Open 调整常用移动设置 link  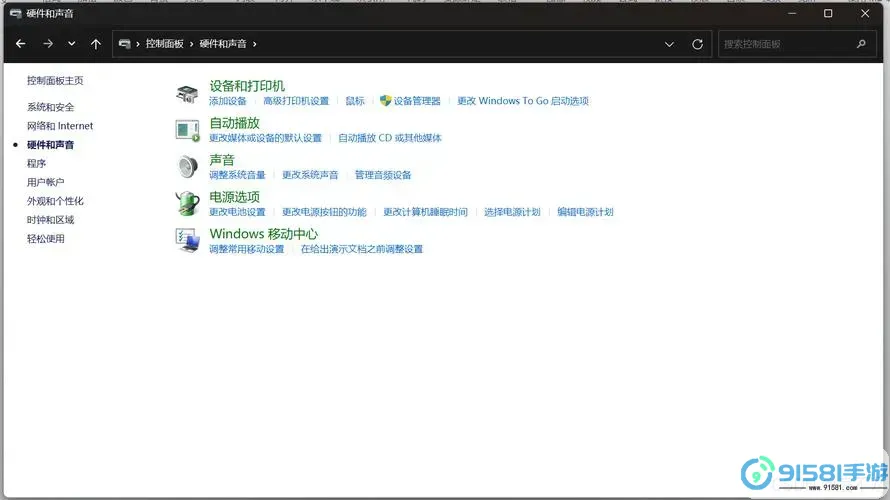click(246, 249)
